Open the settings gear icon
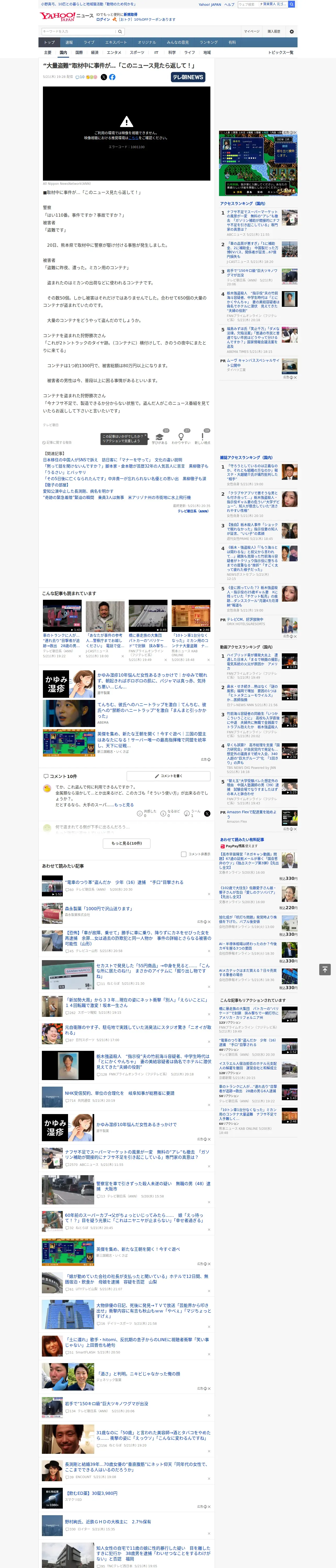 click(x=292, y=32)
